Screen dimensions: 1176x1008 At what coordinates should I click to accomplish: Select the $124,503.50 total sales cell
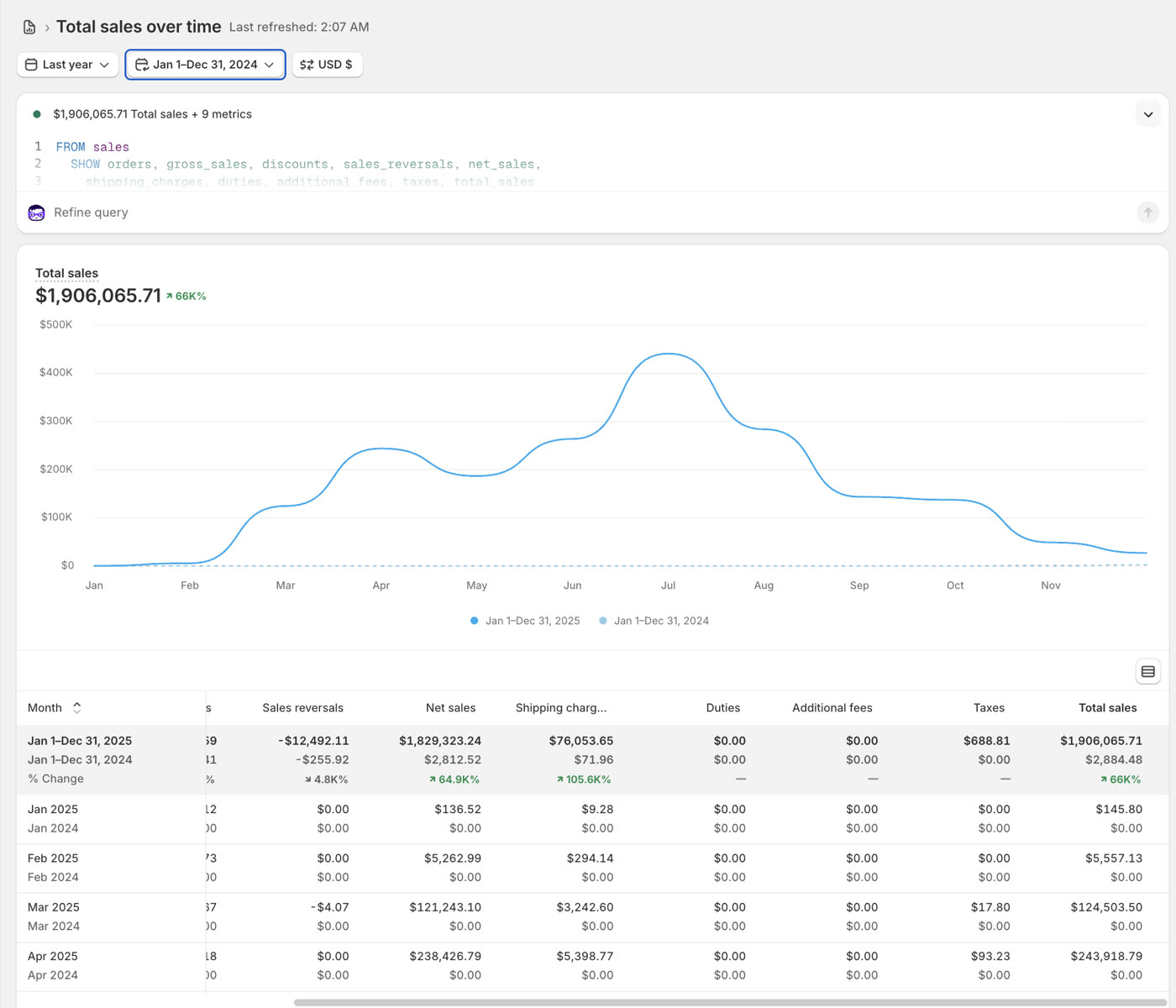point(1106,907)
